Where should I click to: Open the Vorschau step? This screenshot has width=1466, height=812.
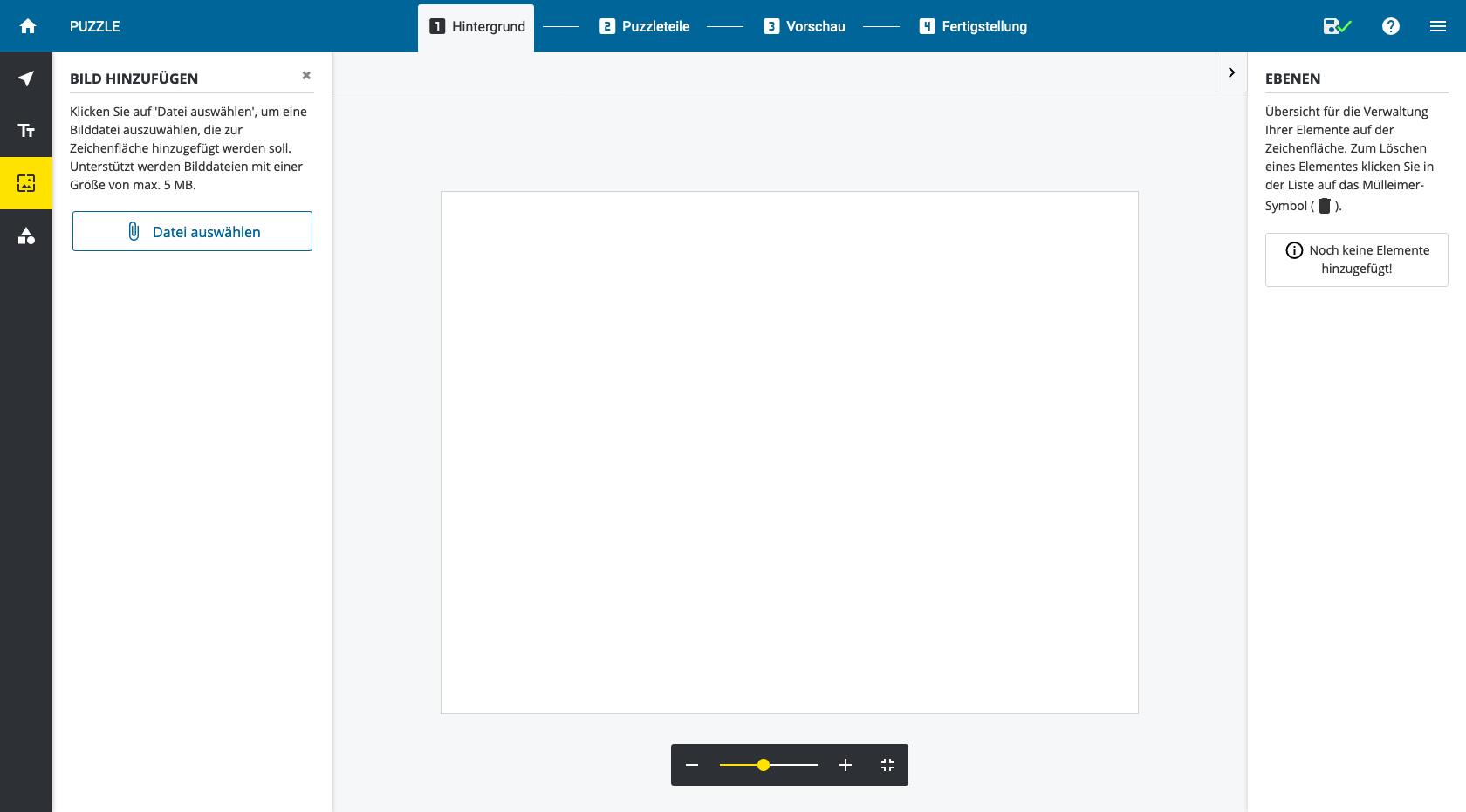tap(804, 27)
